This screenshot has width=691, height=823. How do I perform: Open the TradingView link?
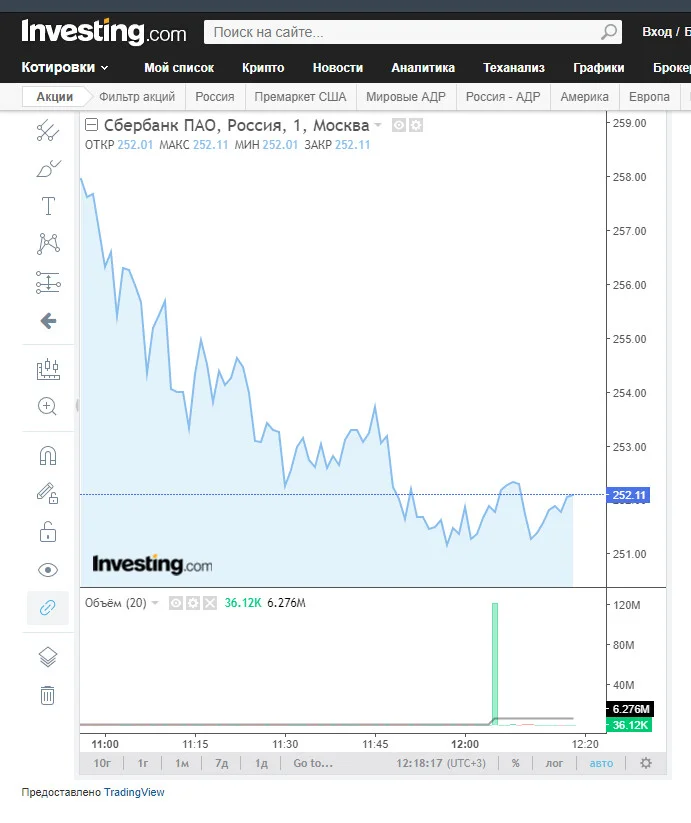pos(134,792)
